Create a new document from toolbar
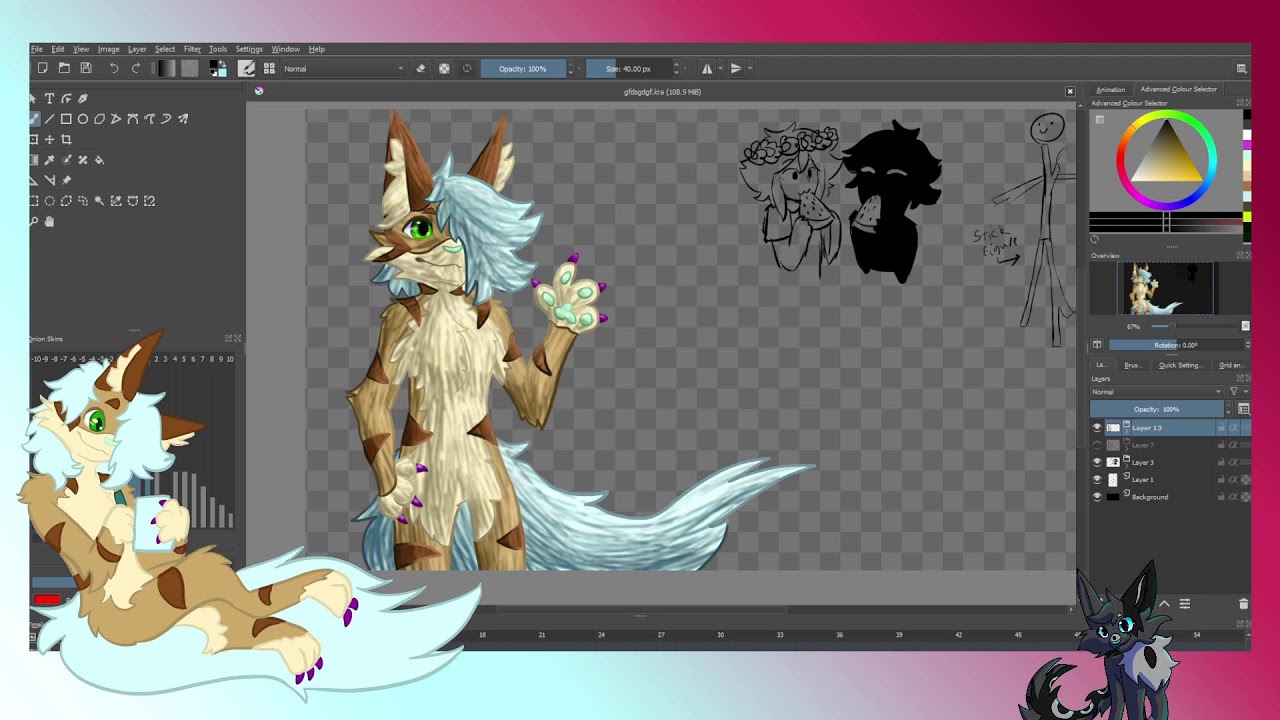This screenshot has width=1280, height=720. point(42,68)
